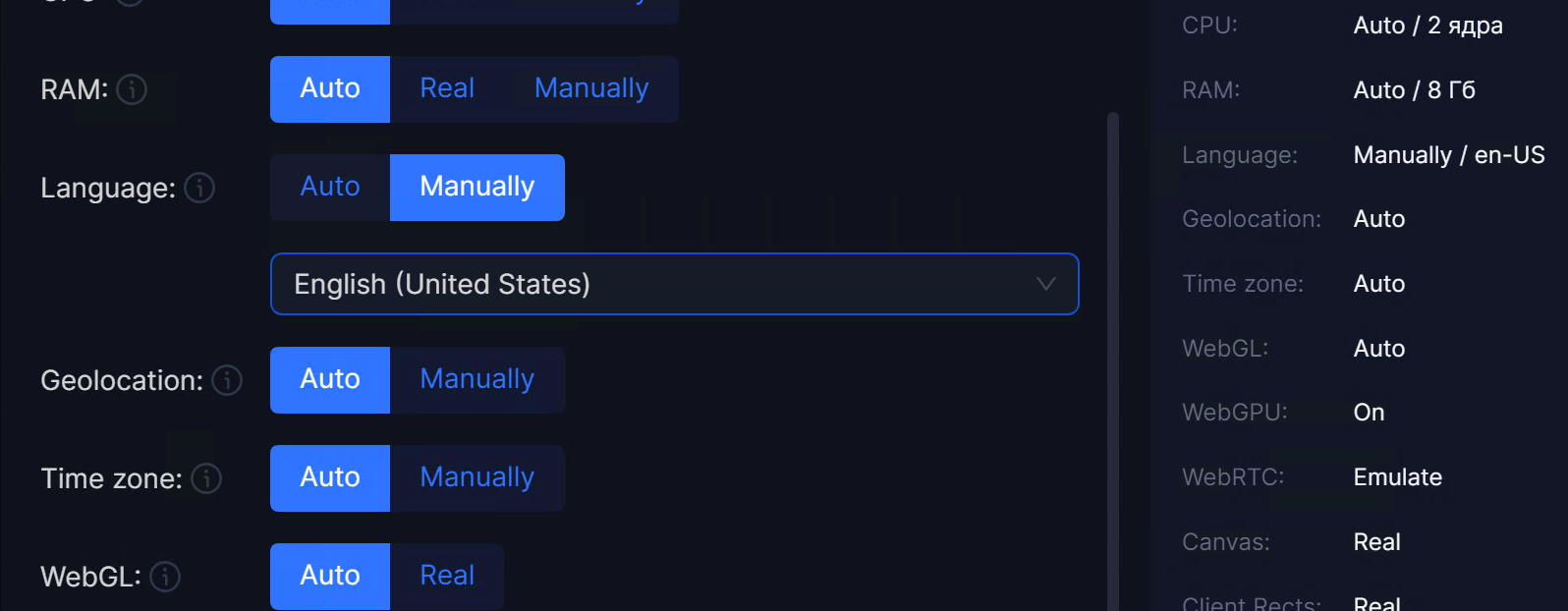
Task: Set RAM mode to Manually
Action: (x=591, y=89)
